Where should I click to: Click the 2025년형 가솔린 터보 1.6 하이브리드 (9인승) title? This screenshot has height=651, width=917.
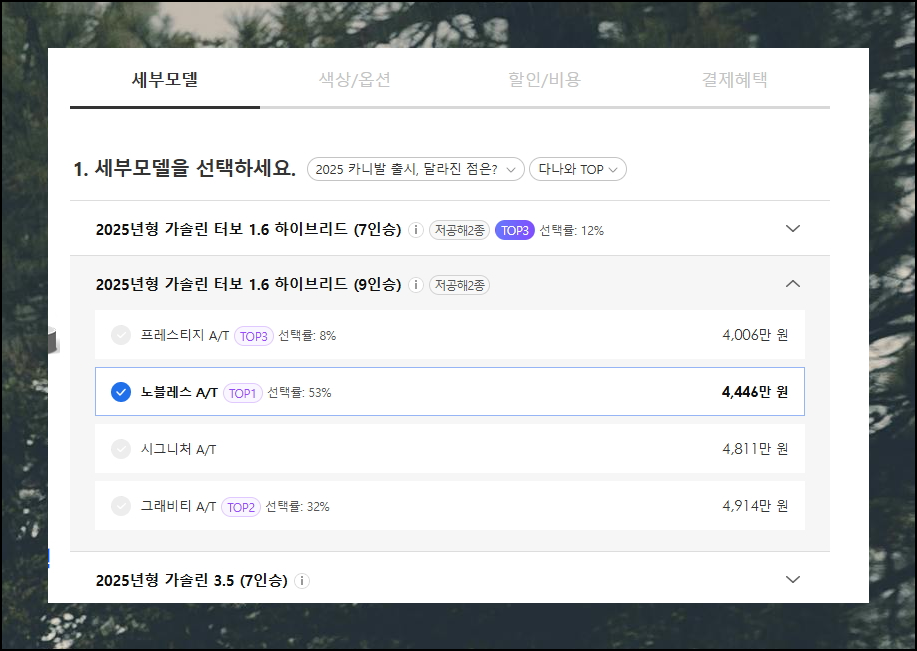point(249,284)
